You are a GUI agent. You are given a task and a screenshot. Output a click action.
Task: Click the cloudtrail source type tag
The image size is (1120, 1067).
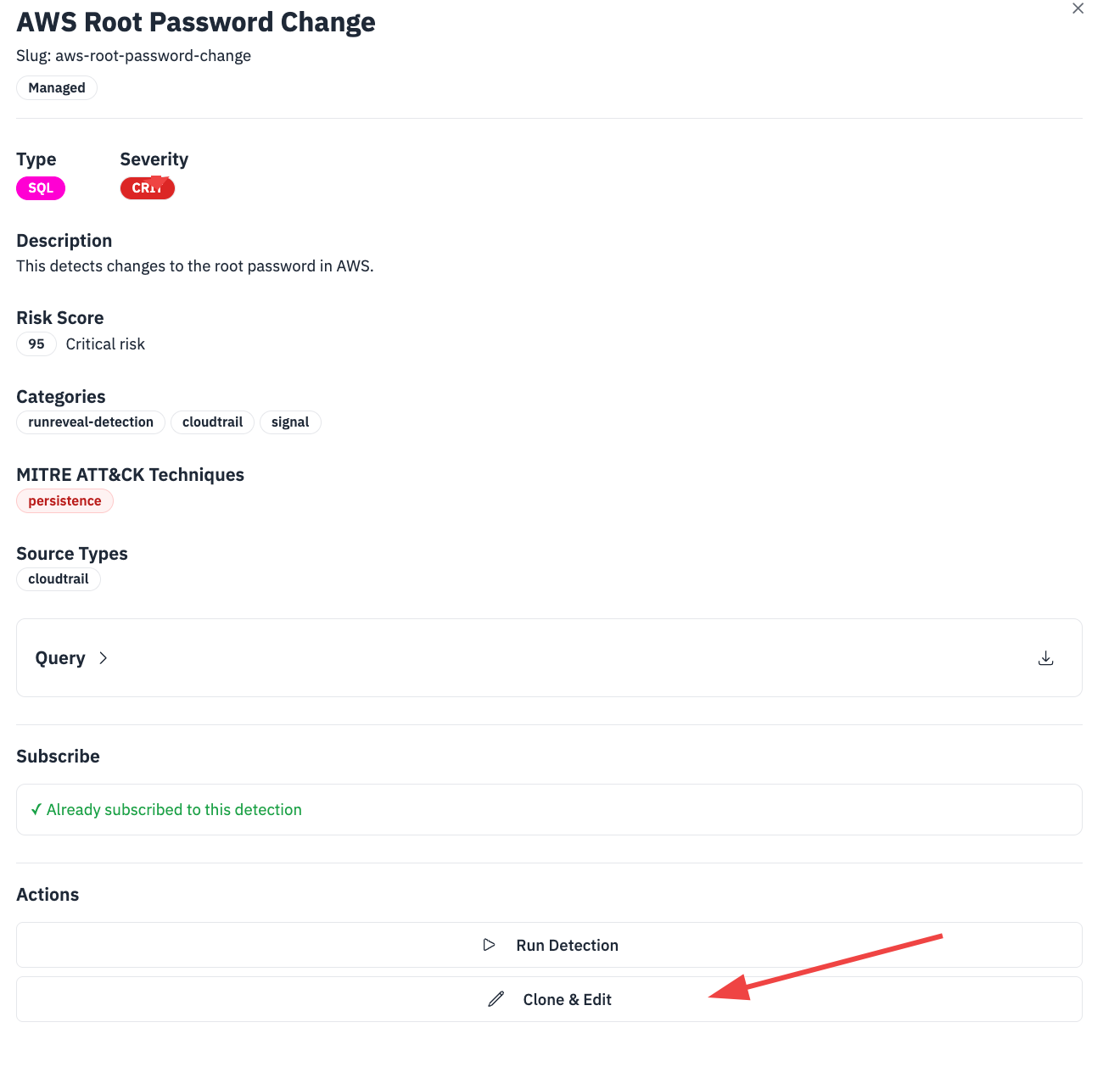click(59, 579)
